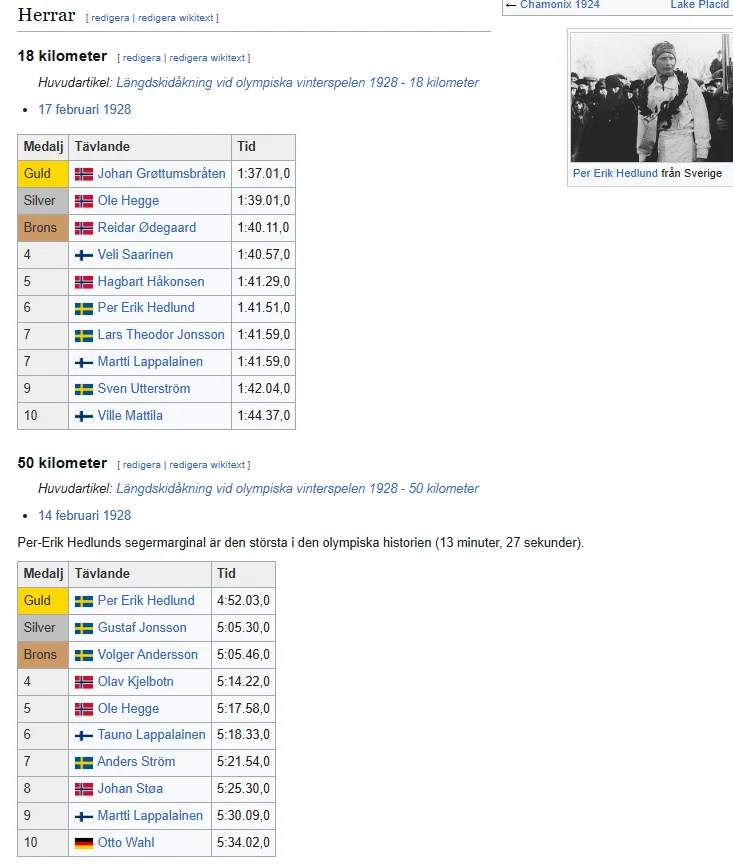Open Per Erik Hedlund link in photo caption
The image size is (733, 865).
point(615,173)
